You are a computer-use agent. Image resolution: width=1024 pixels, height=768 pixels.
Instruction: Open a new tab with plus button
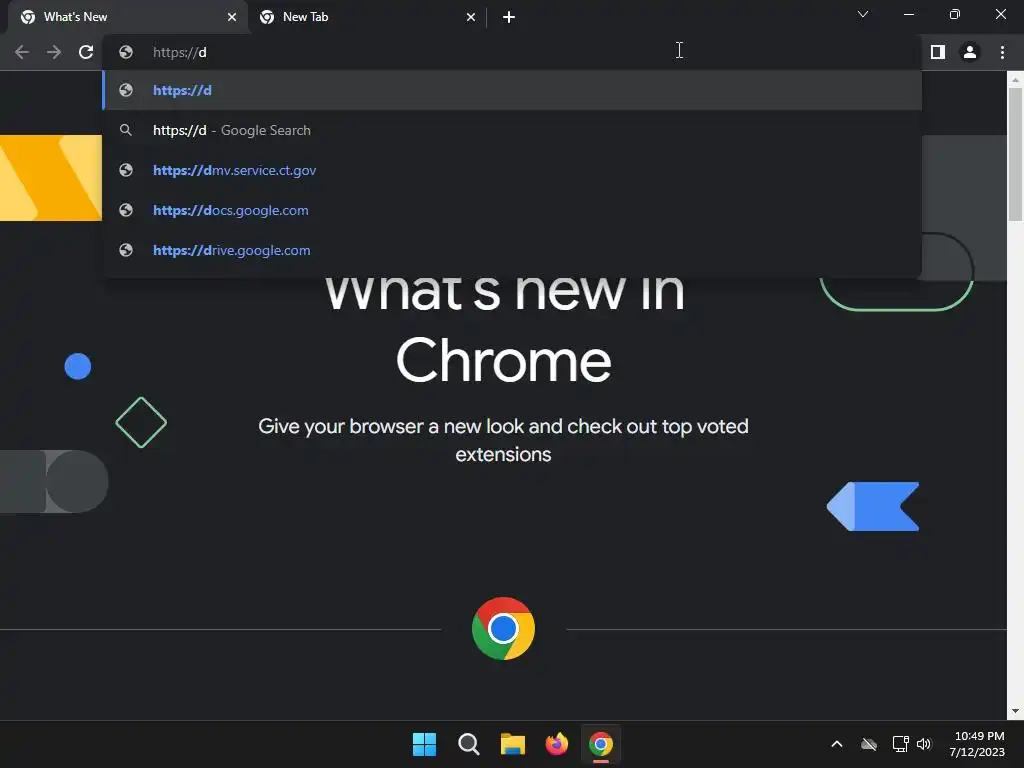(509, 17)
